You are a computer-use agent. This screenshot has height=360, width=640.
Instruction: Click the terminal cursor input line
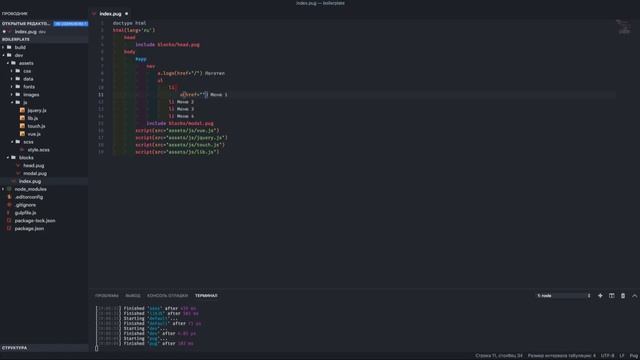point(96,348)
